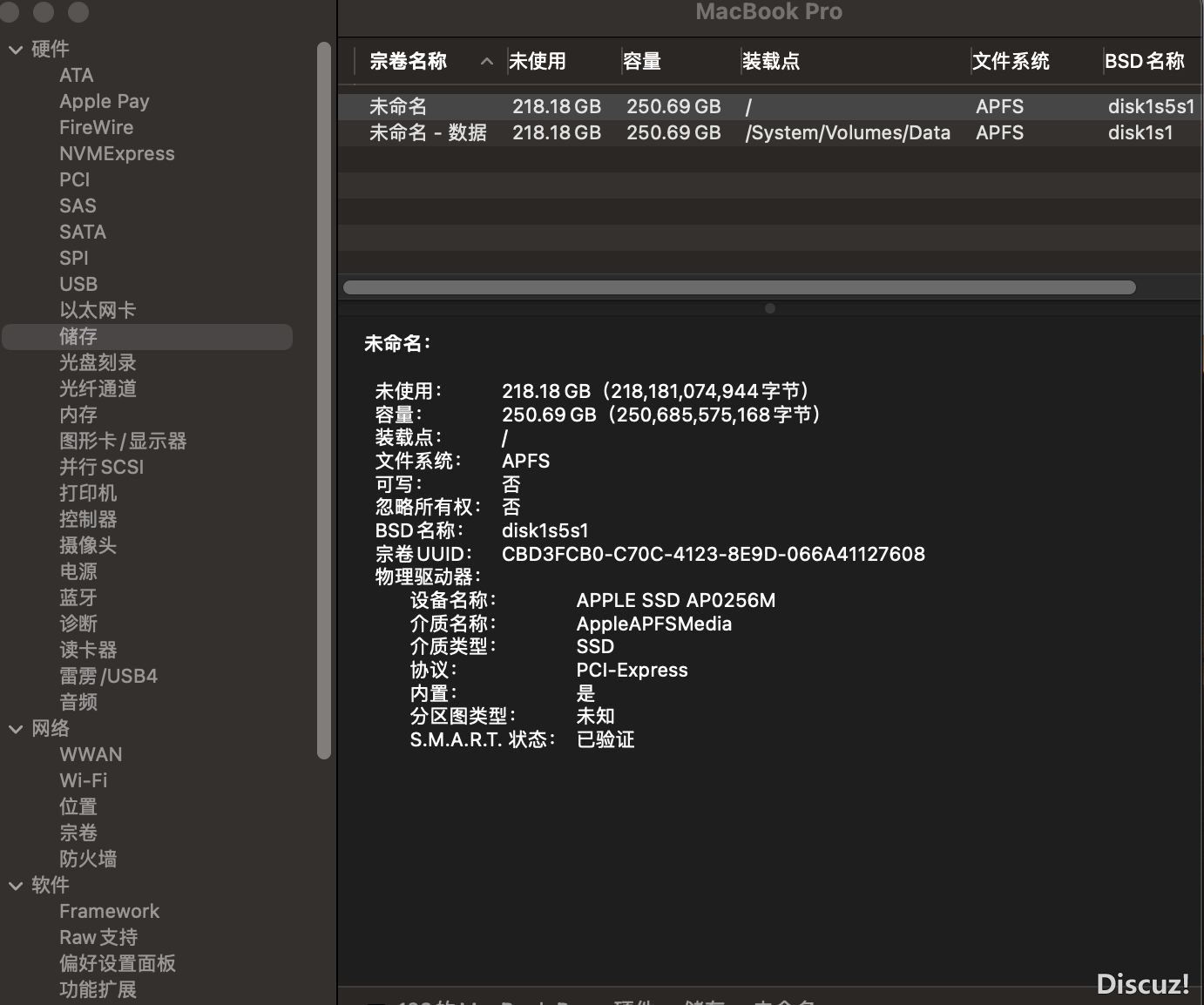
Task: Select 宗卷 under 网络
Action: click(x=78, y=833)
